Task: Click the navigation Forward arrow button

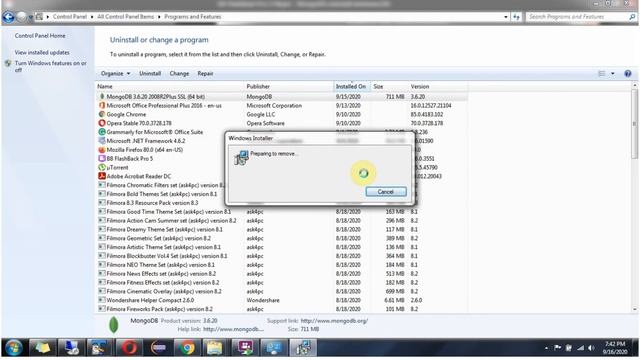Action: click(21, 17)
